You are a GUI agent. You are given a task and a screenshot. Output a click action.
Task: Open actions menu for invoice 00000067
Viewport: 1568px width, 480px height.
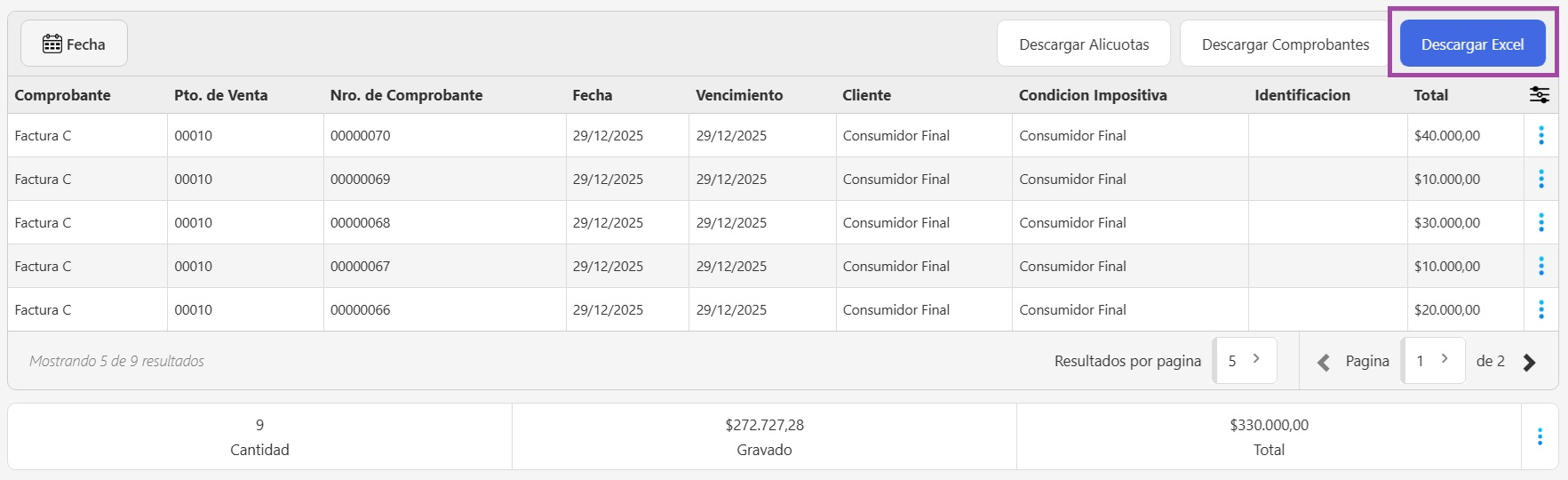(x=1541, y=266)
